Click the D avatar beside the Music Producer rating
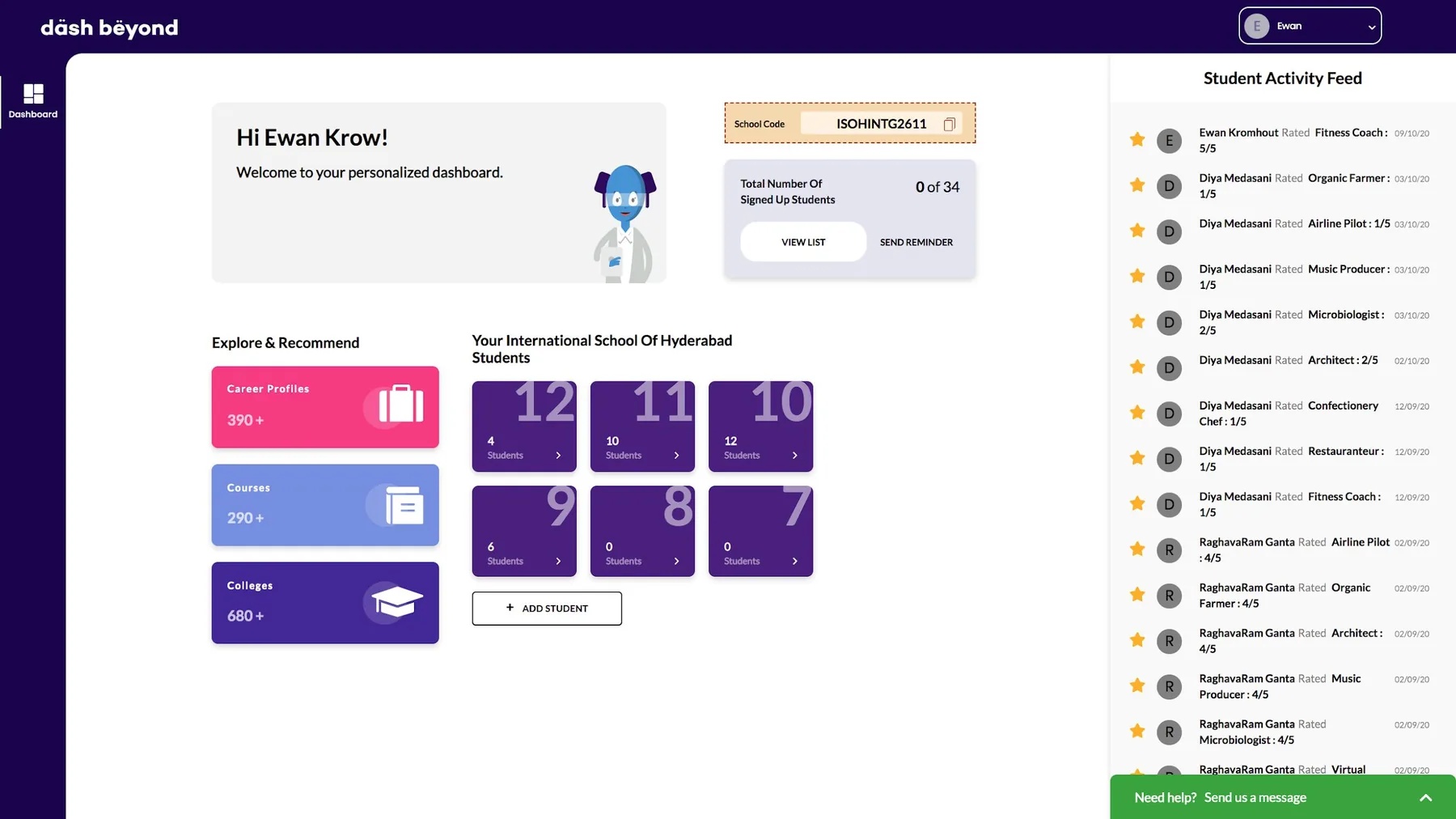This screenshot has width=1456, height=819. click(x=1169, y=278)
